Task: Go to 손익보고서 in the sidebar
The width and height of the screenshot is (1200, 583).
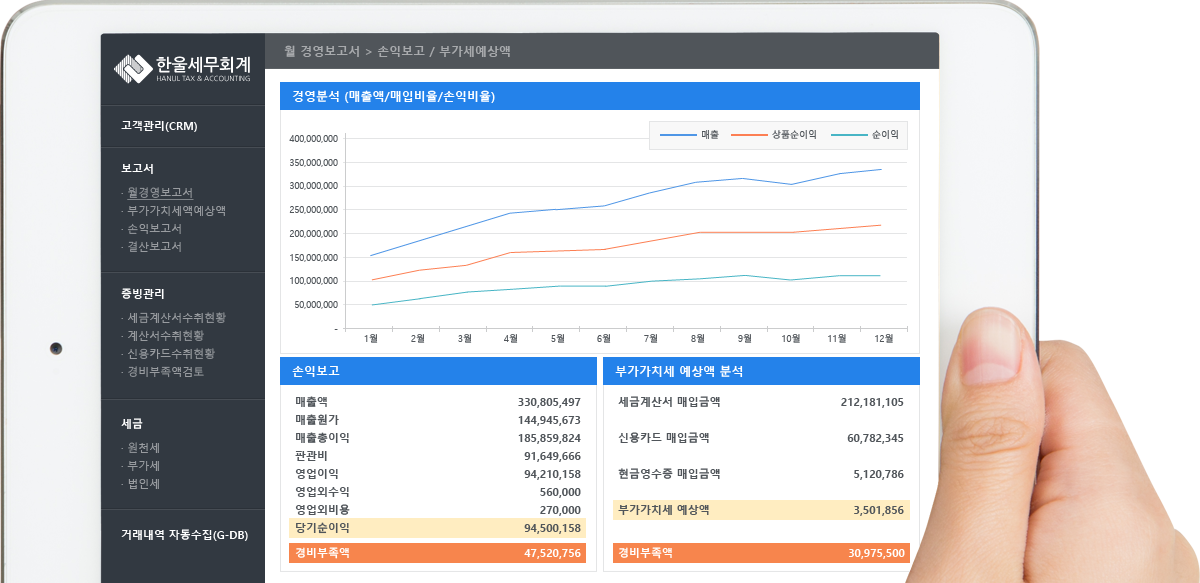Action: click(x=154, y=228)
